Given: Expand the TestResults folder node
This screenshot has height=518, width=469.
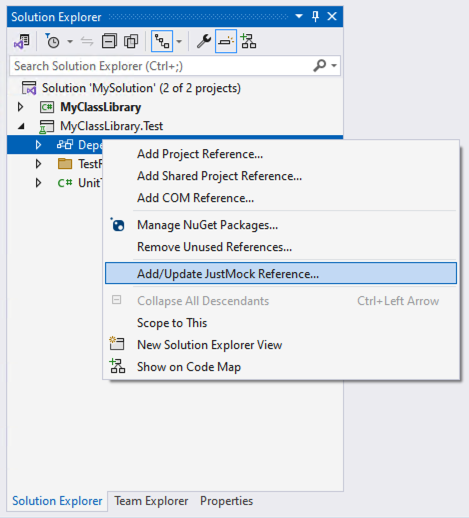Looking at the screenshot, I should coord(38,164).
